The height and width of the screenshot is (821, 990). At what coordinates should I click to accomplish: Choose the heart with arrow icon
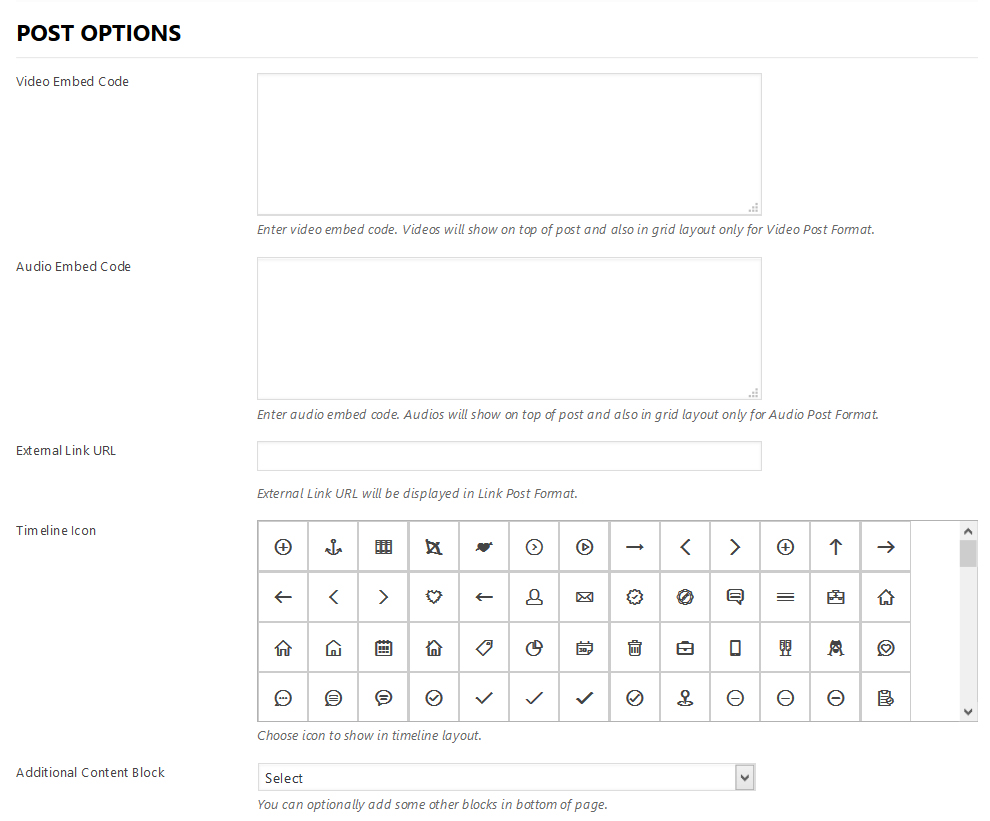coord(484,547)
